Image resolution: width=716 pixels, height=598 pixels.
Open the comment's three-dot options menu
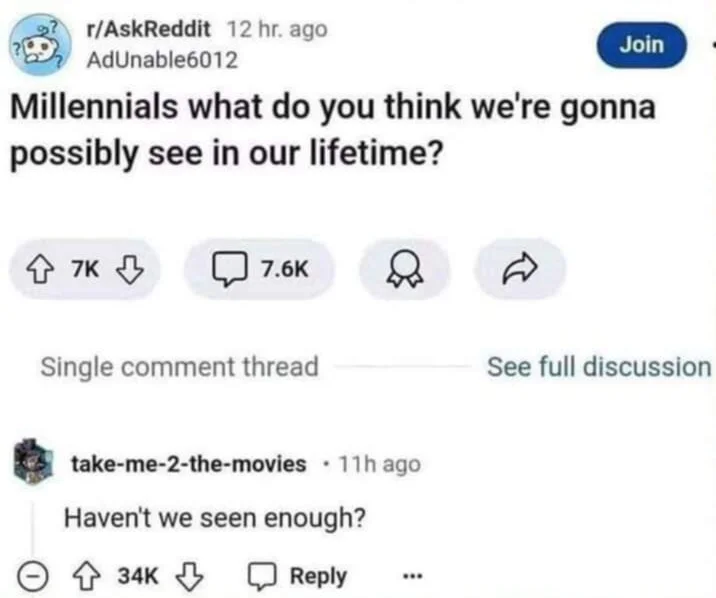tap(411, 577)
